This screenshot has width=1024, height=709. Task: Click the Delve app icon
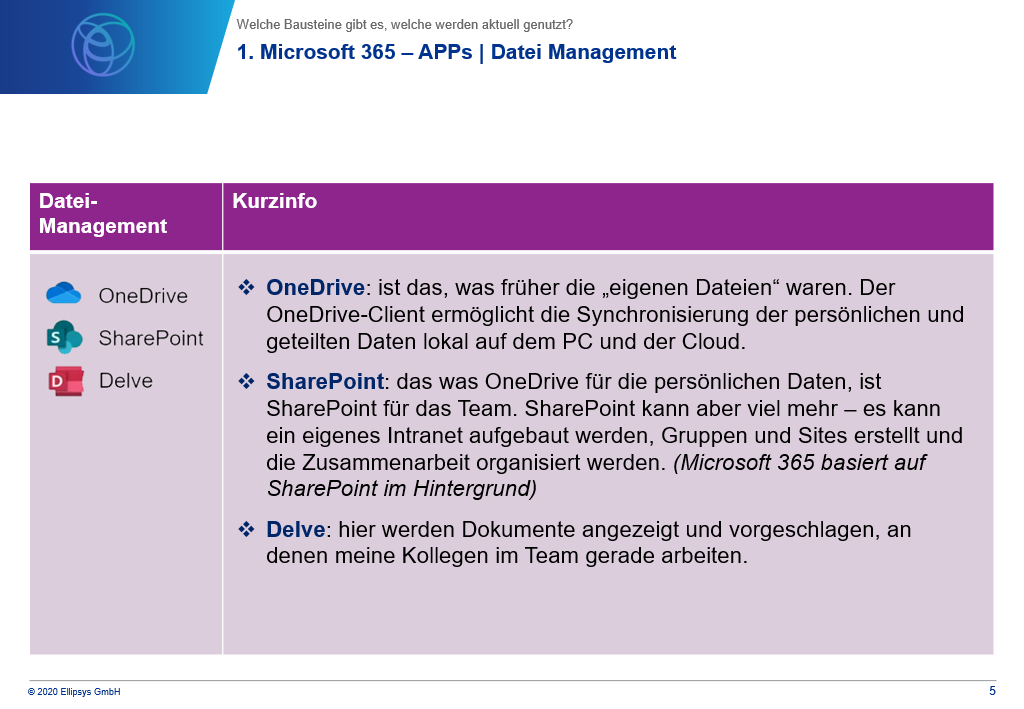tap(65, 381)
